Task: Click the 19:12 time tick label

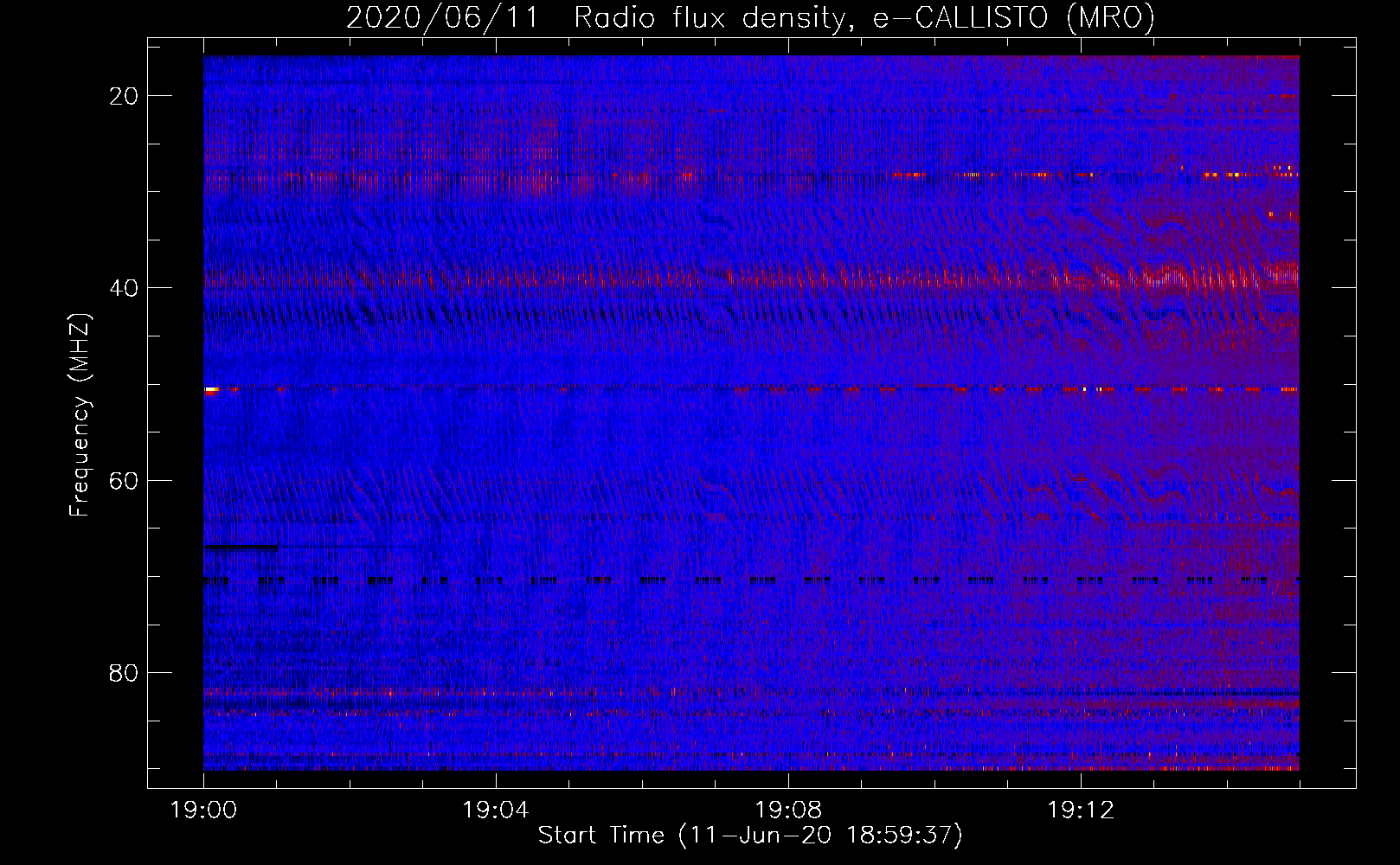Action: 1081,811
